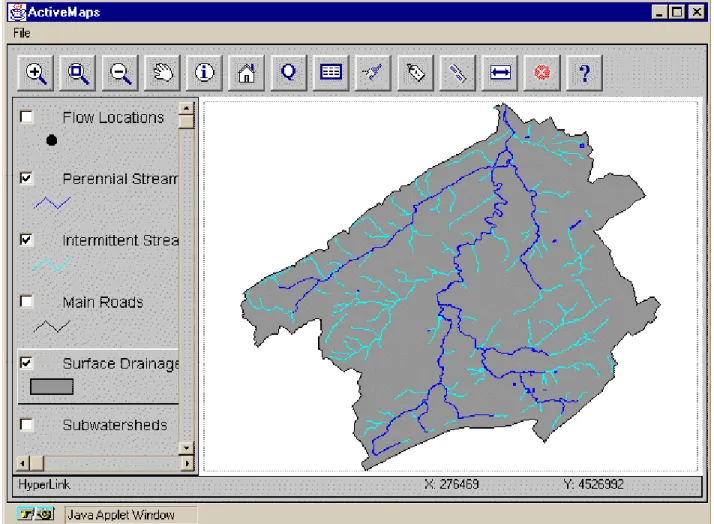The image size is (714, 524).
Task: Click the cyan Intermittent Streams line symbol
Action: pyautogui.click(x=52, y=265)
